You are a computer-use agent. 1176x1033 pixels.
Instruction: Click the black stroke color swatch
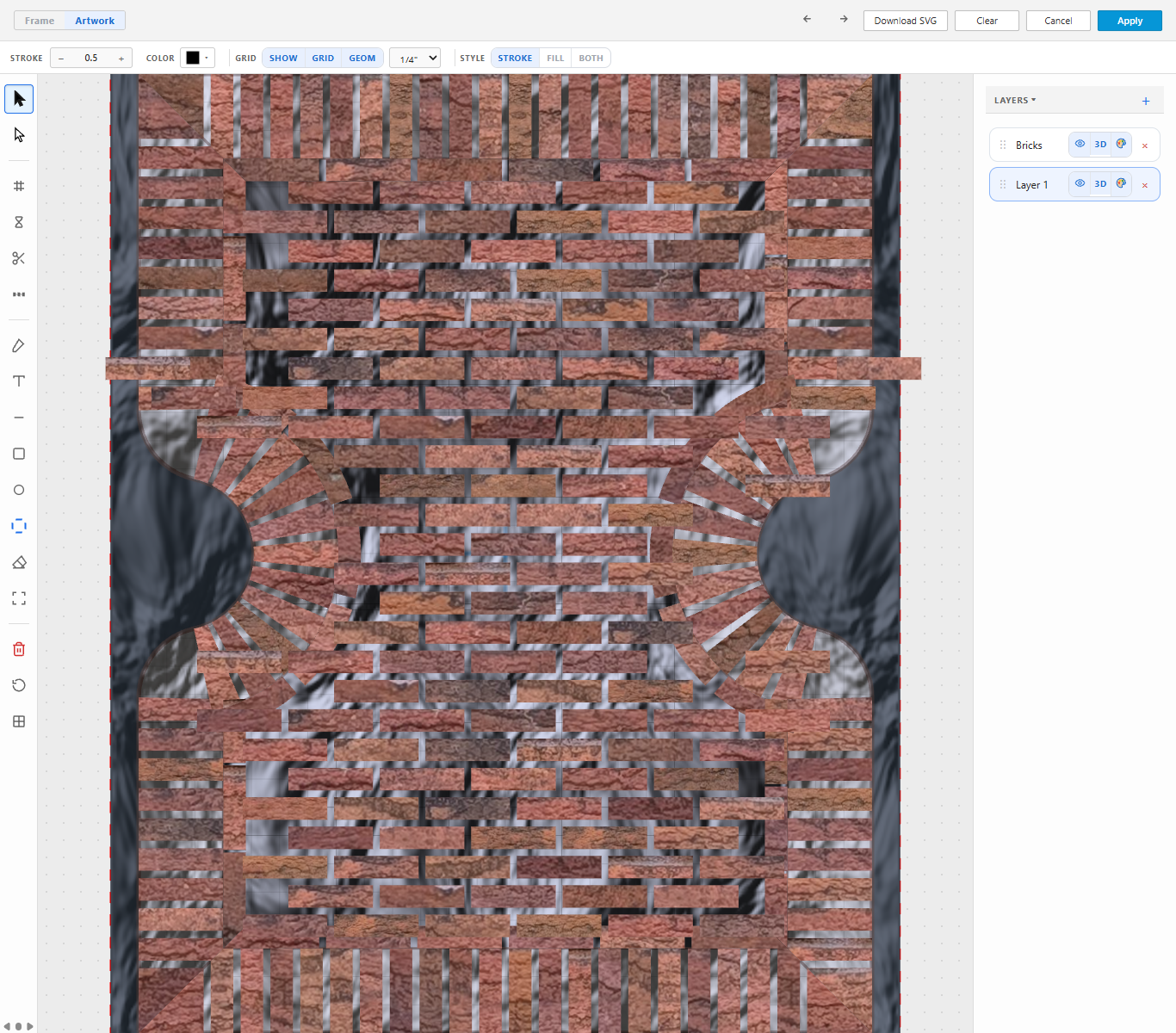(x=193, y=58)
